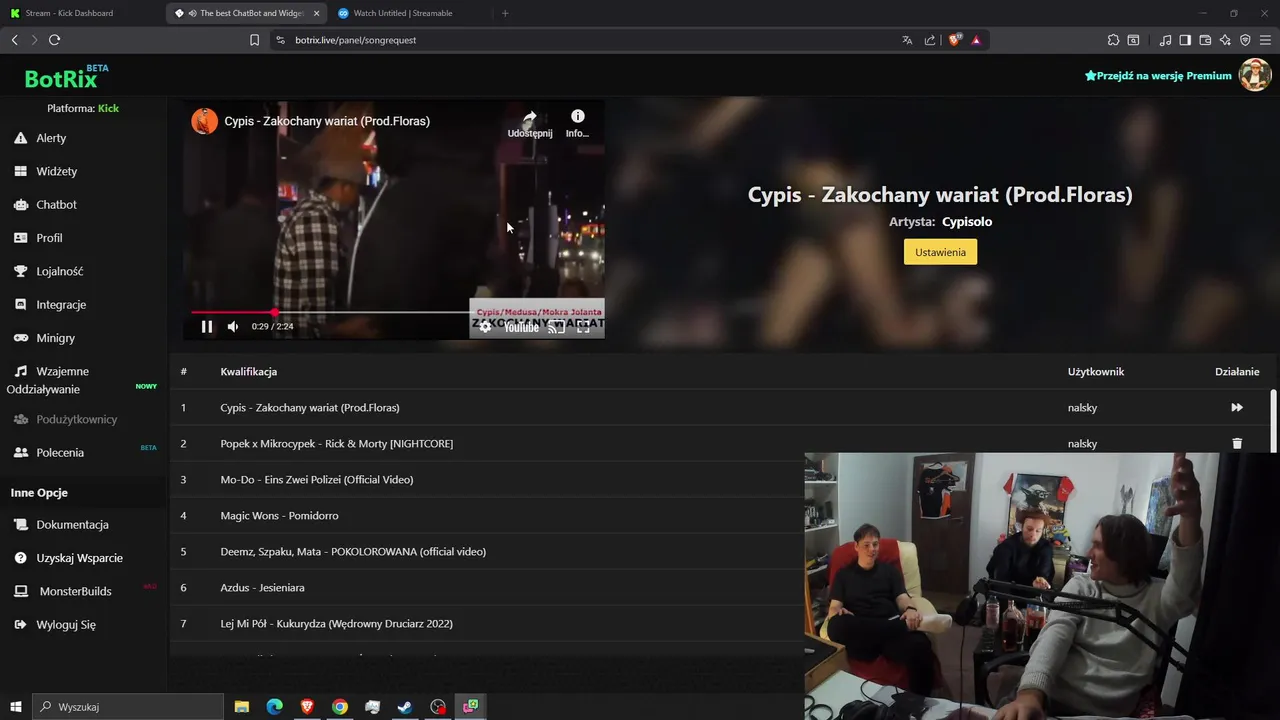Open the browser extensions puzzle icon

click(1113, 40)
